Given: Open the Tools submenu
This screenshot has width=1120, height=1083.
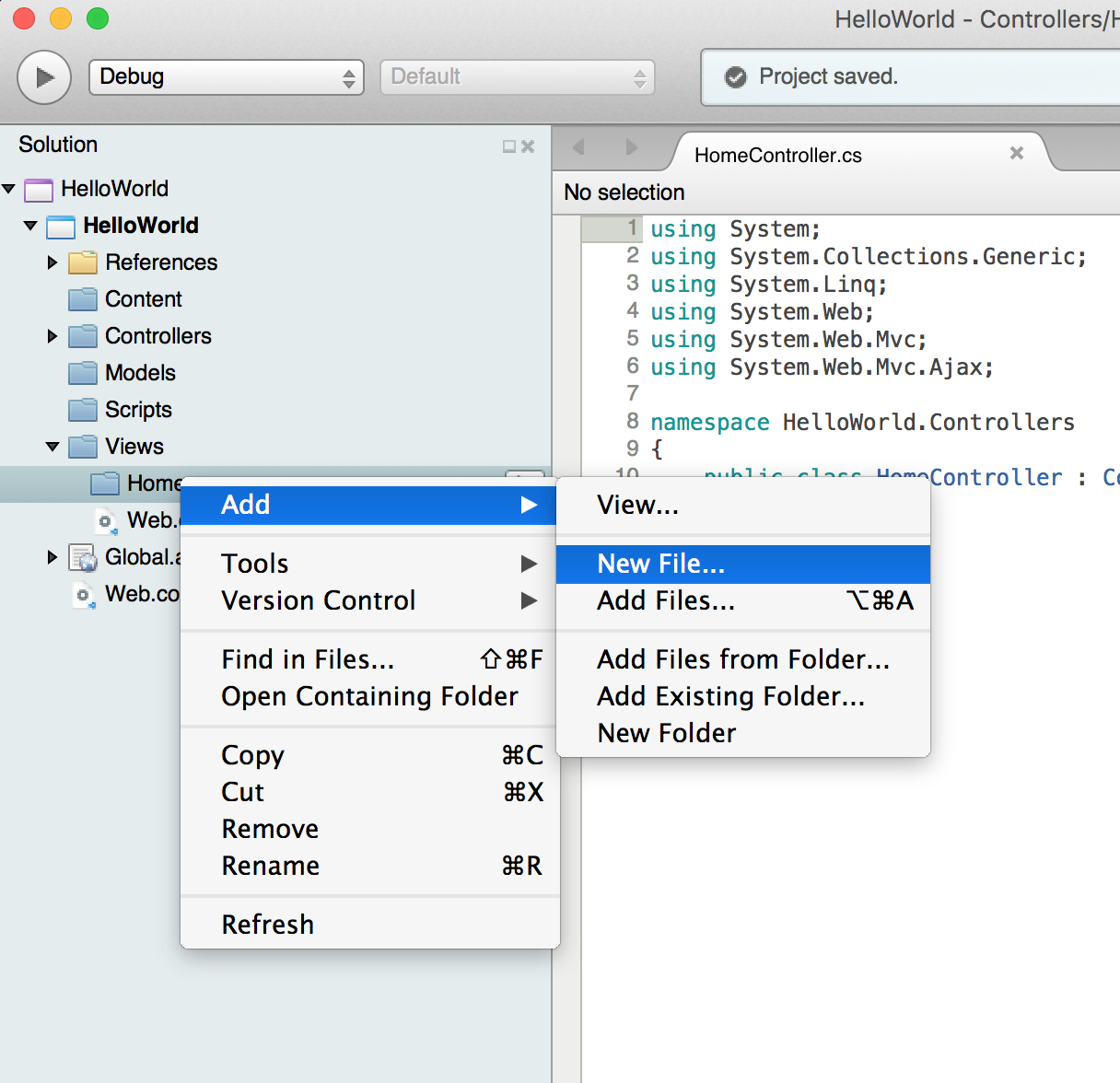Looking at the screenshot, I should [368, 564].
